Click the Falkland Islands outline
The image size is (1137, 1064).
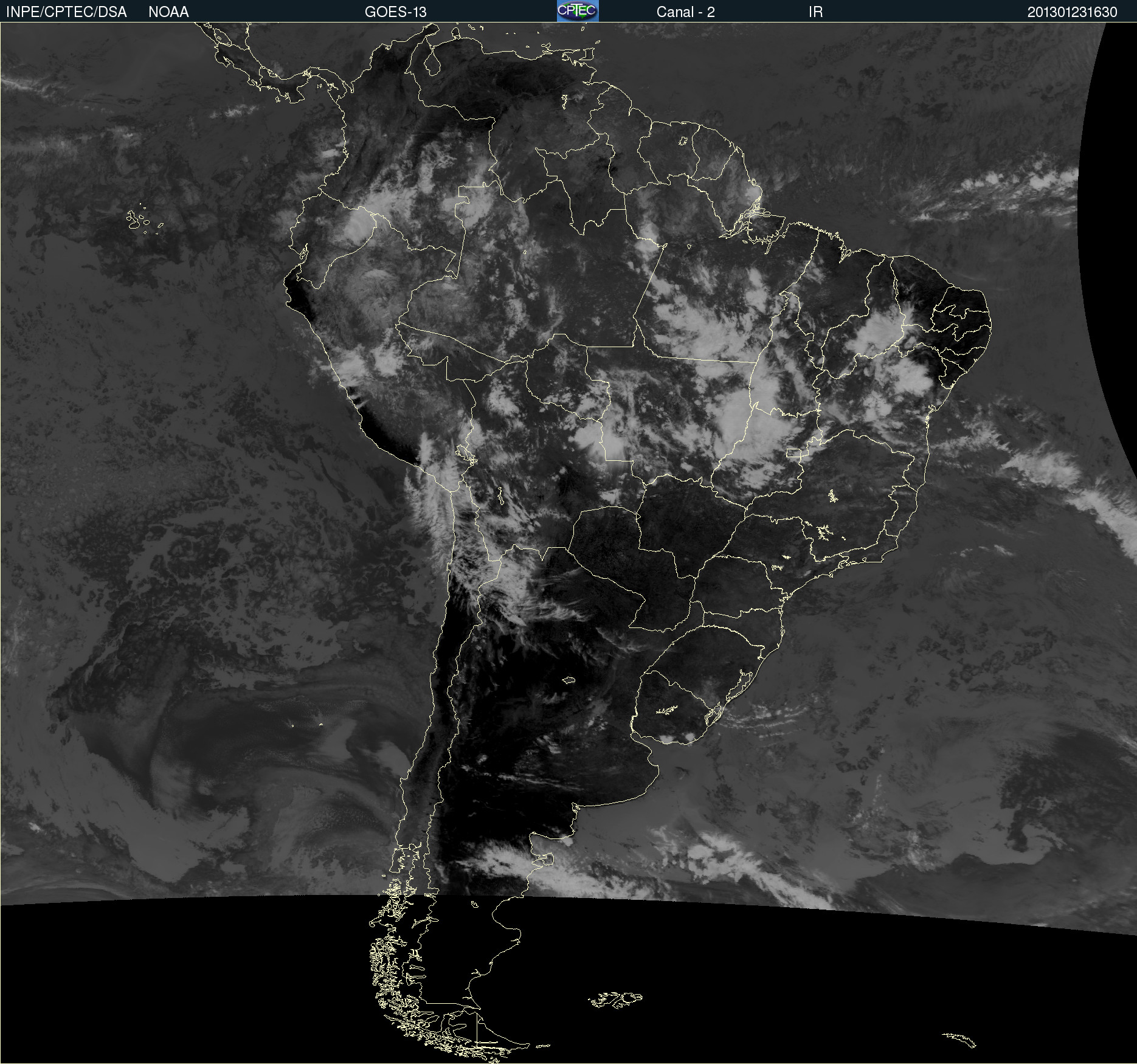tap(615, 1000)
